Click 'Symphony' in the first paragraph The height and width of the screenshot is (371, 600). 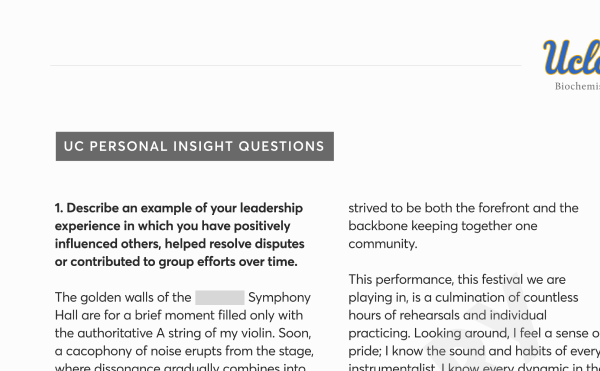coord(279,298)
